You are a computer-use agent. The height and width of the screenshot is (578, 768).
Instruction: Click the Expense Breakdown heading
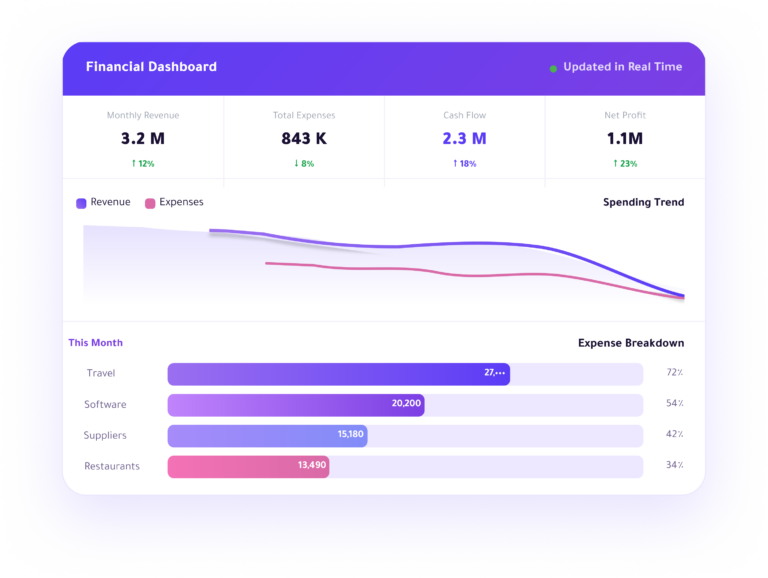click(x=631, y=343)
